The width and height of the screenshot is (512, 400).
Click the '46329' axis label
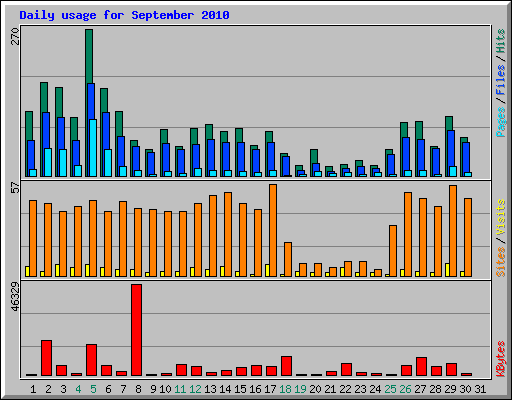pos(15,297)
